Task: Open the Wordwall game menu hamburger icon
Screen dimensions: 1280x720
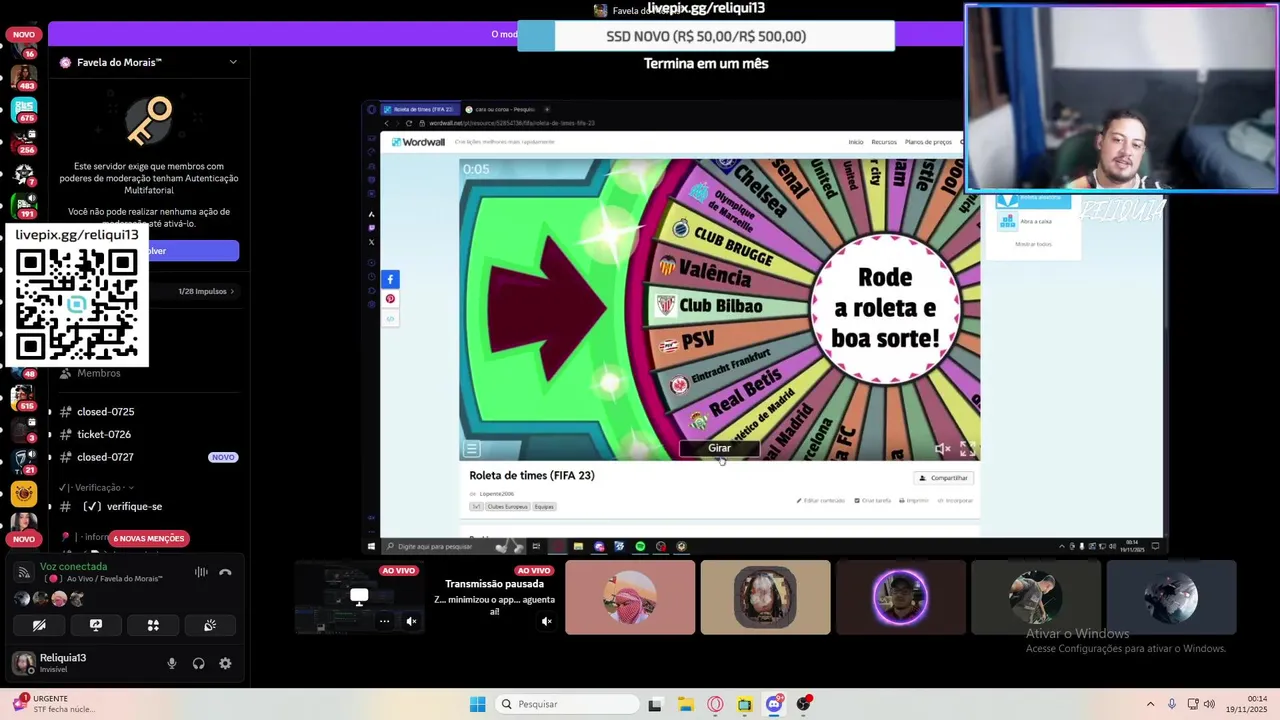Action: [x=472, y=449]
